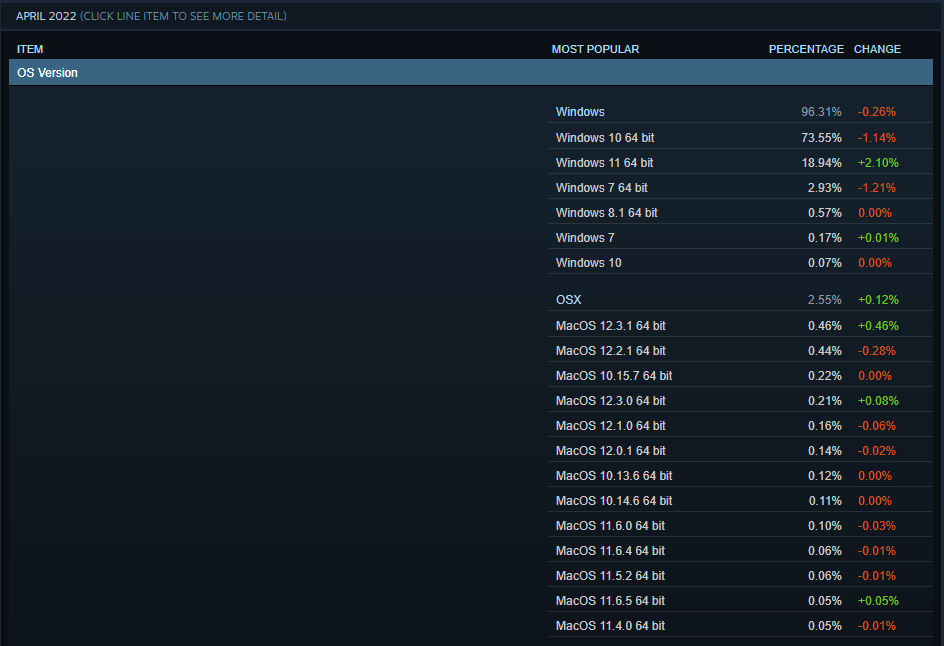Click the ITEM column header
944x646 pixels.
[x=30, y=49]
